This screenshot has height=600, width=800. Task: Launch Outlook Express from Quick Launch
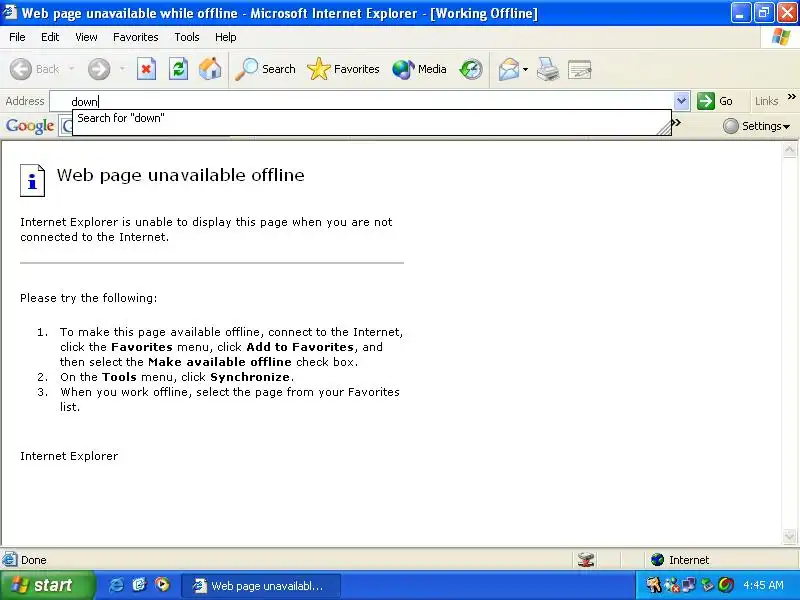139,585
